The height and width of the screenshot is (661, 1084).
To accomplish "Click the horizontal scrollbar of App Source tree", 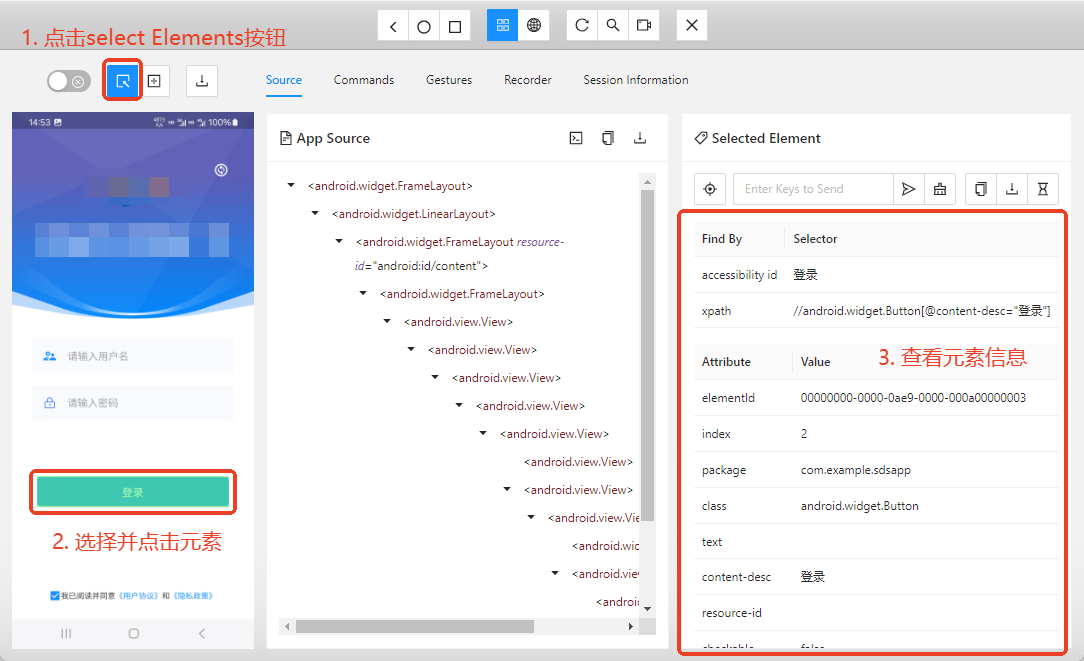I will (415, 626).
